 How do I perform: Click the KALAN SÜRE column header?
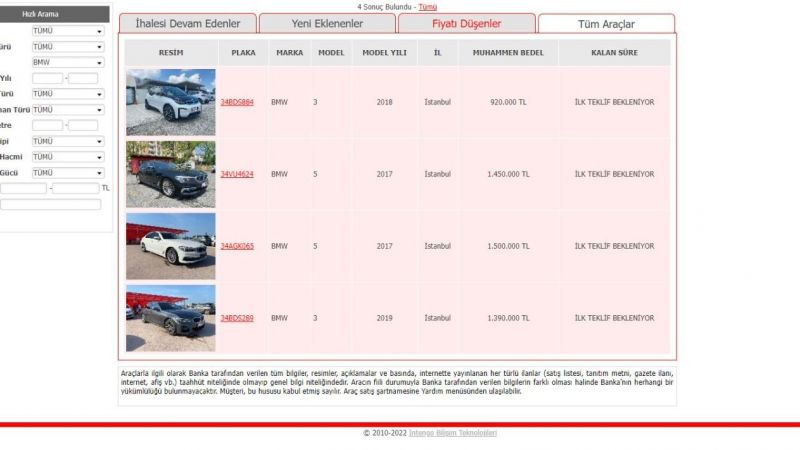pos(614,53)
